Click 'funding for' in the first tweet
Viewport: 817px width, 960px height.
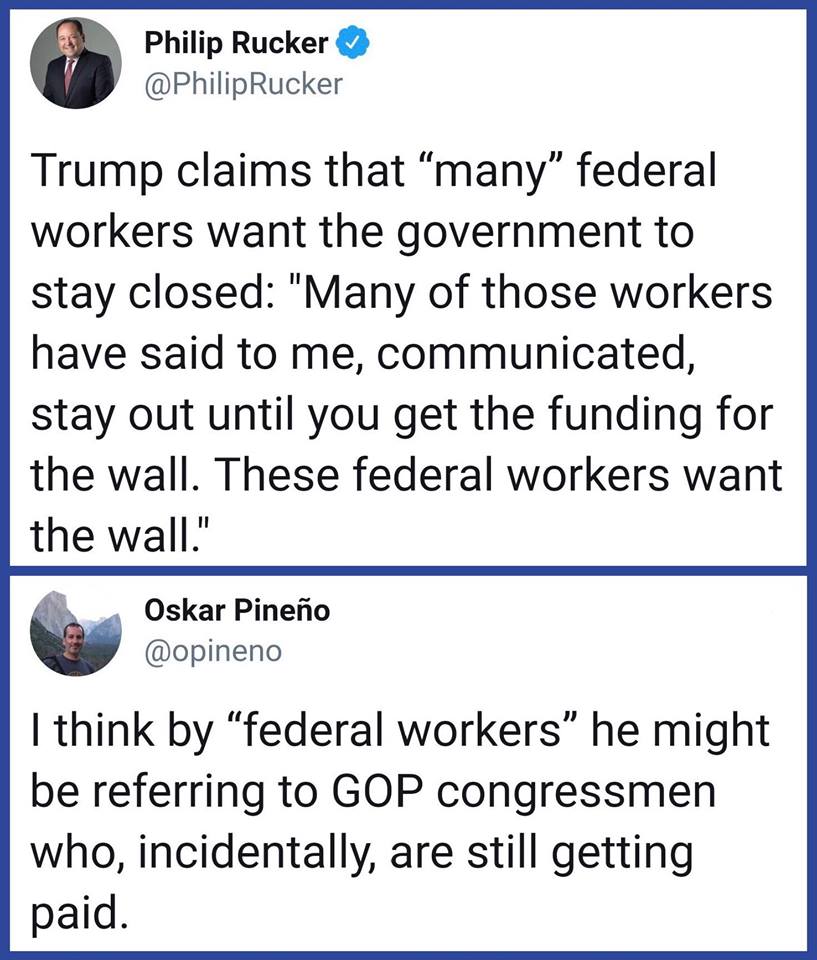(x=660, y=414)
